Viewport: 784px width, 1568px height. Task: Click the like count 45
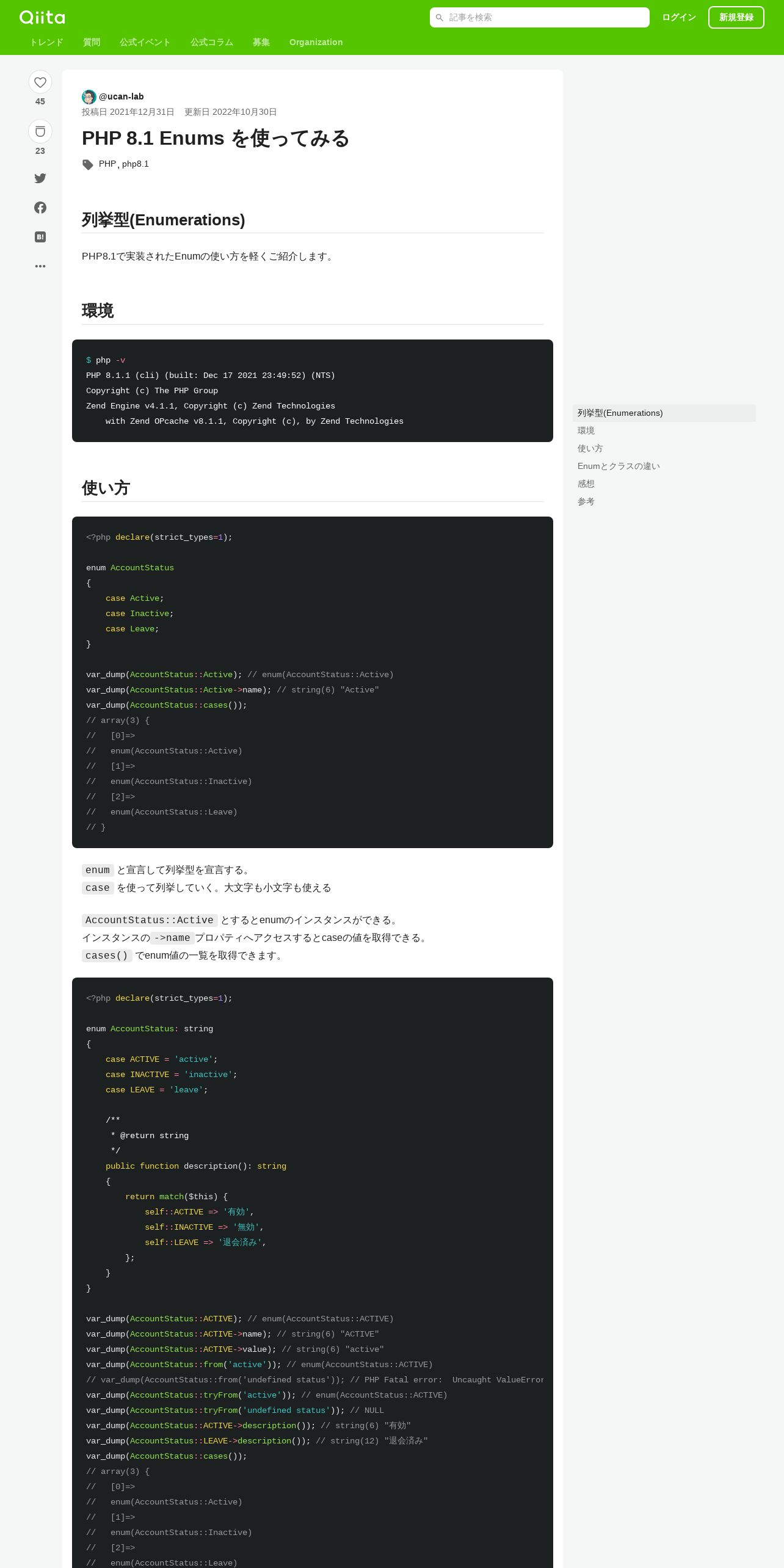pyautogui.click(x=40, y=101)
